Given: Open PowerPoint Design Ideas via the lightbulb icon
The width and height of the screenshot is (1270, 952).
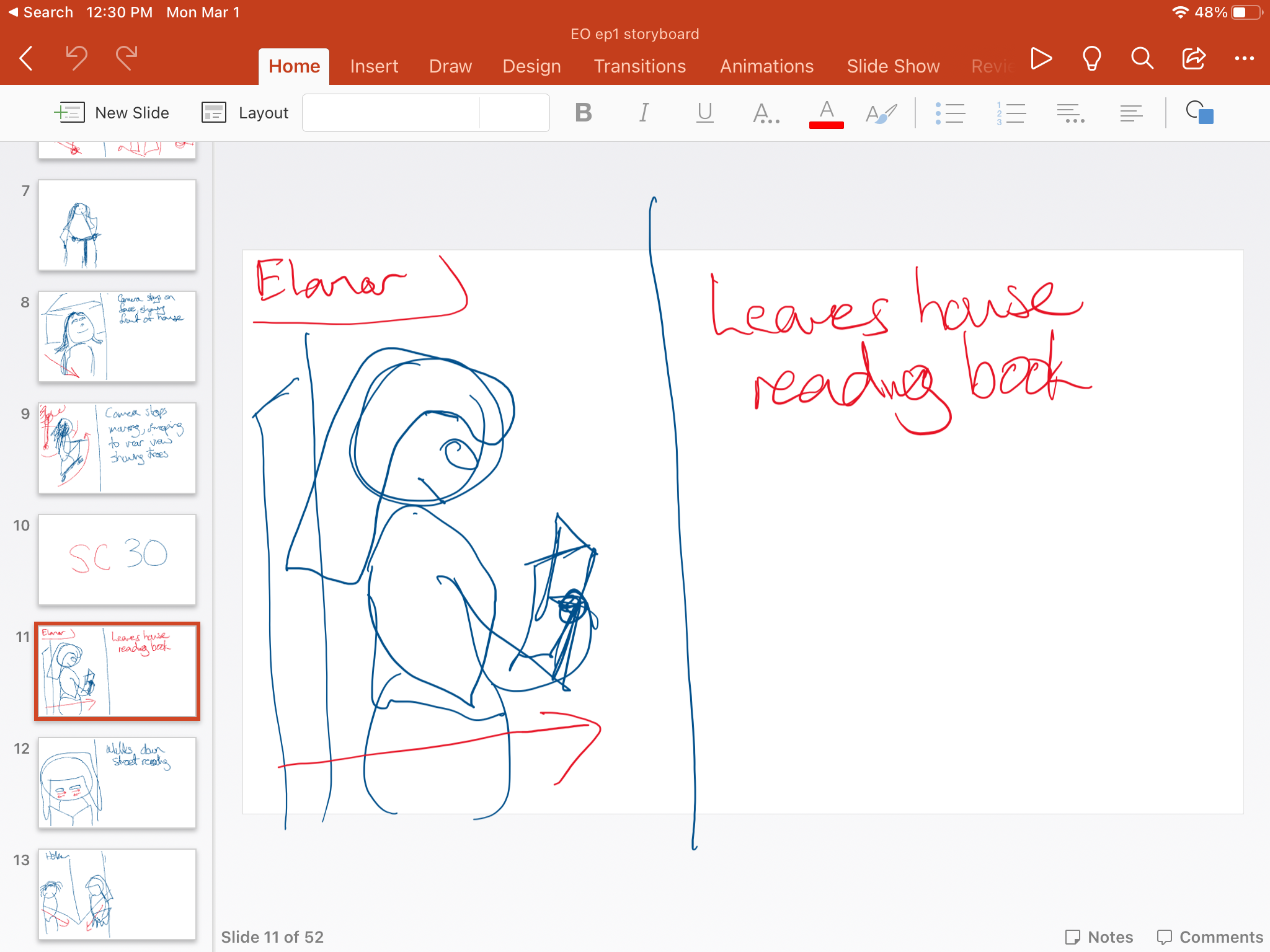Looking at the screenshot, I should click(1091, 59).
